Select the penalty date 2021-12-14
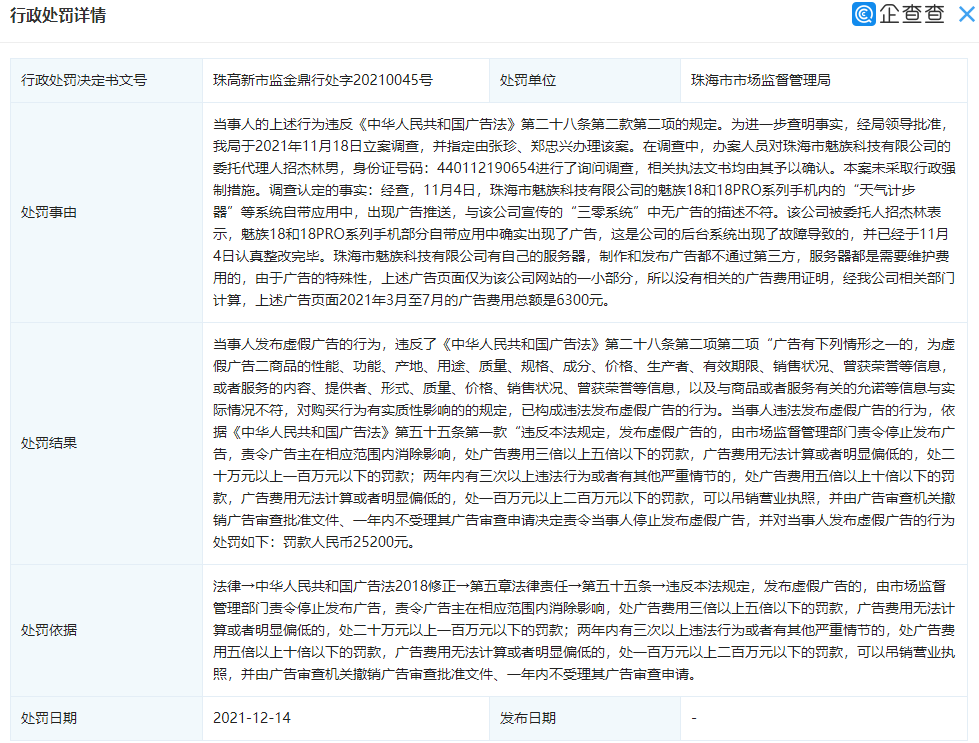Viewport: 979px width, 743px height. [252, 718]
